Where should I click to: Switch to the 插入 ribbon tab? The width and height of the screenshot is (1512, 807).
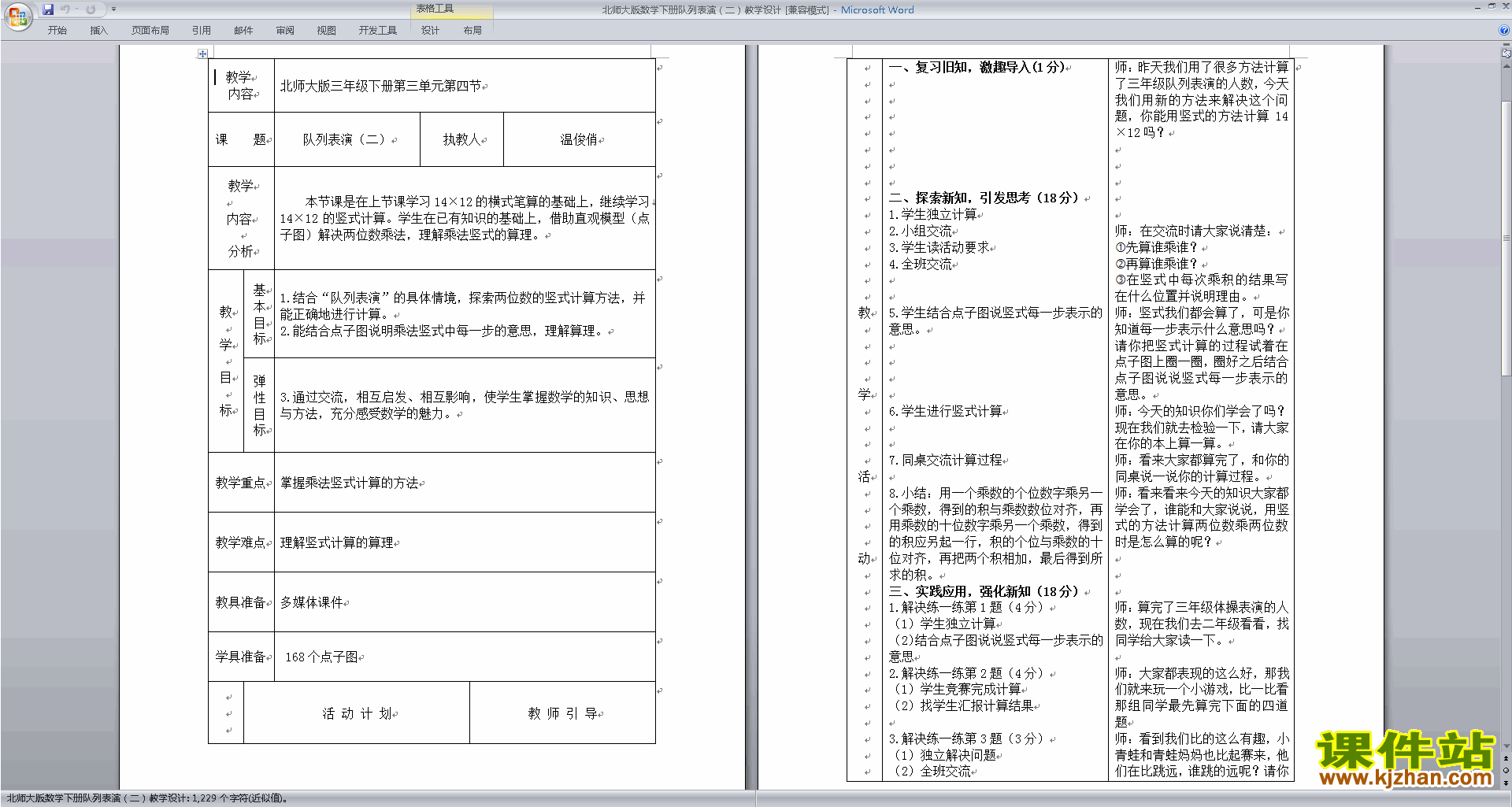pyautogui.click(x=98, y=31)
